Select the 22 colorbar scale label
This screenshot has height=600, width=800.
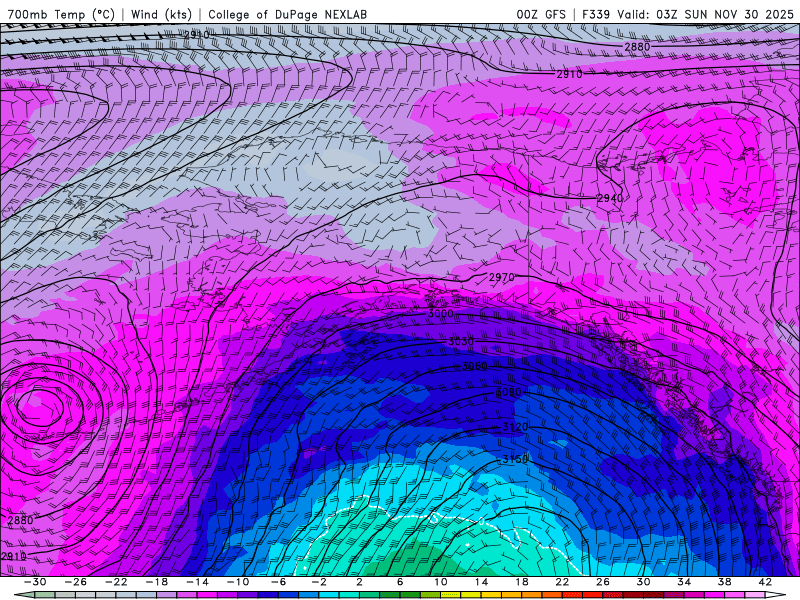(x=562, y=582)
